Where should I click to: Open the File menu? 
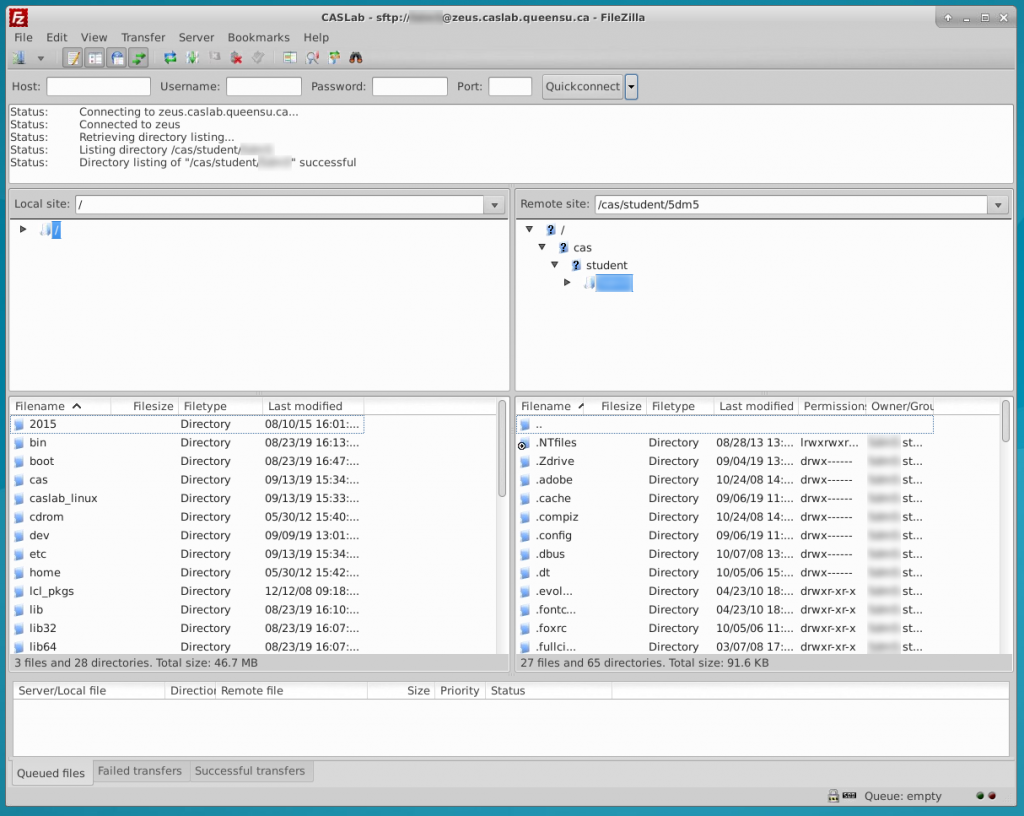(x=23, y=37)
